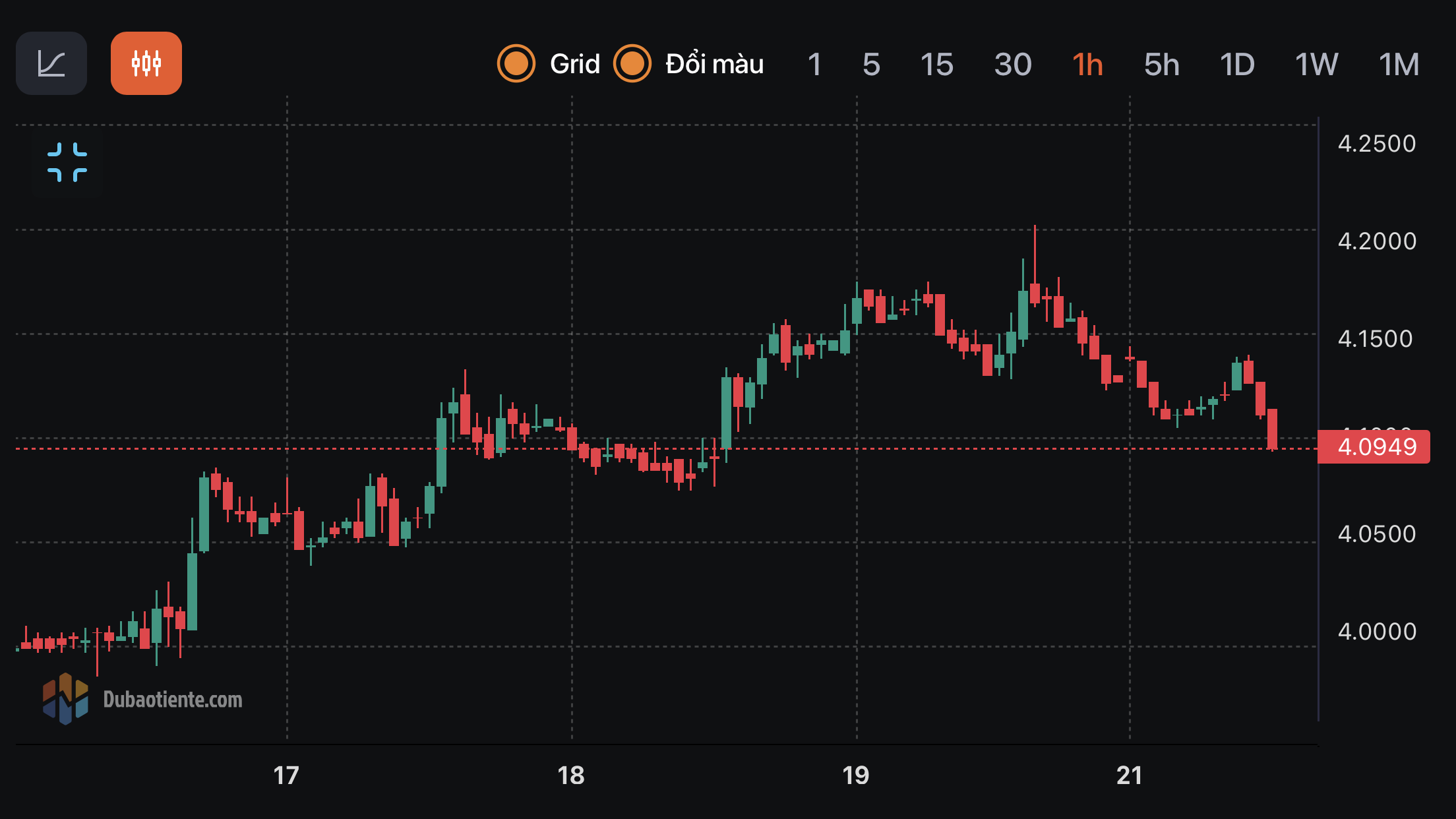Click the 4.2500 price axis label
This screenshot has width=1456, height=819.
pyautogui.click(x=1377, y=144)
